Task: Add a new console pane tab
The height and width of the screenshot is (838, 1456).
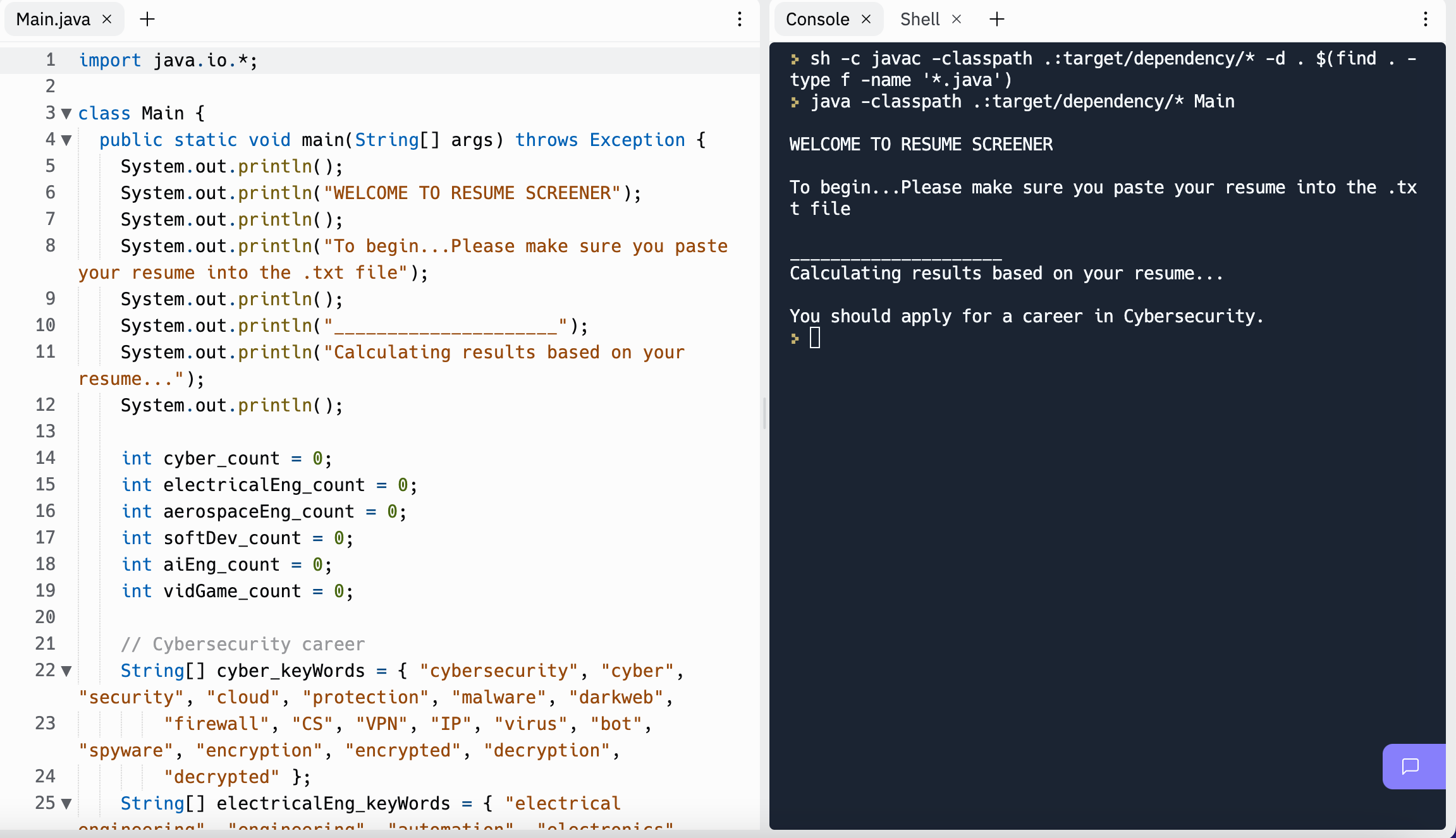Action: pos(997,19)
